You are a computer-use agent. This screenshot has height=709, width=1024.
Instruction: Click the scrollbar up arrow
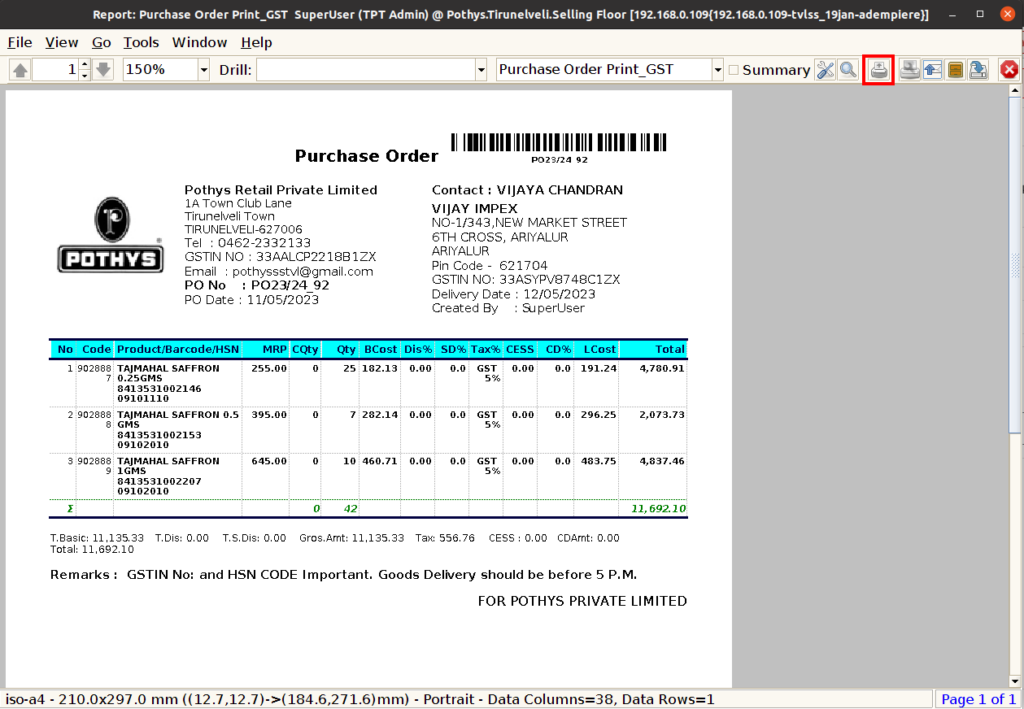(x=1015, y=91)
